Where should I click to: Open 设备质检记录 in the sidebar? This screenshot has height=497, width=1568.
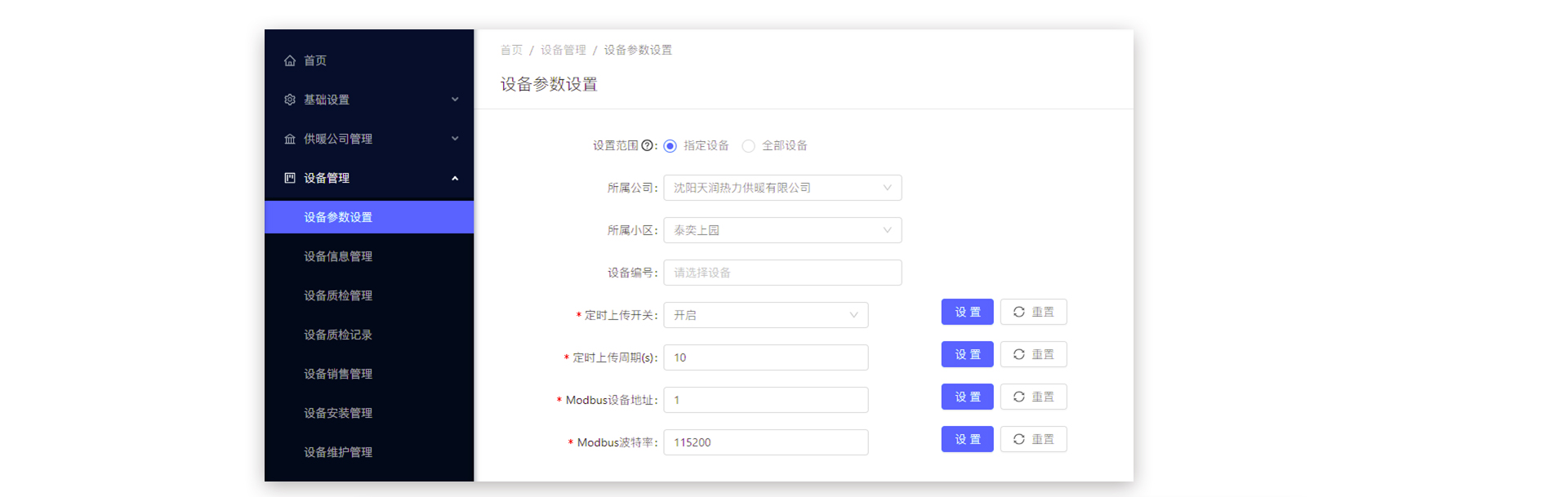338,335
